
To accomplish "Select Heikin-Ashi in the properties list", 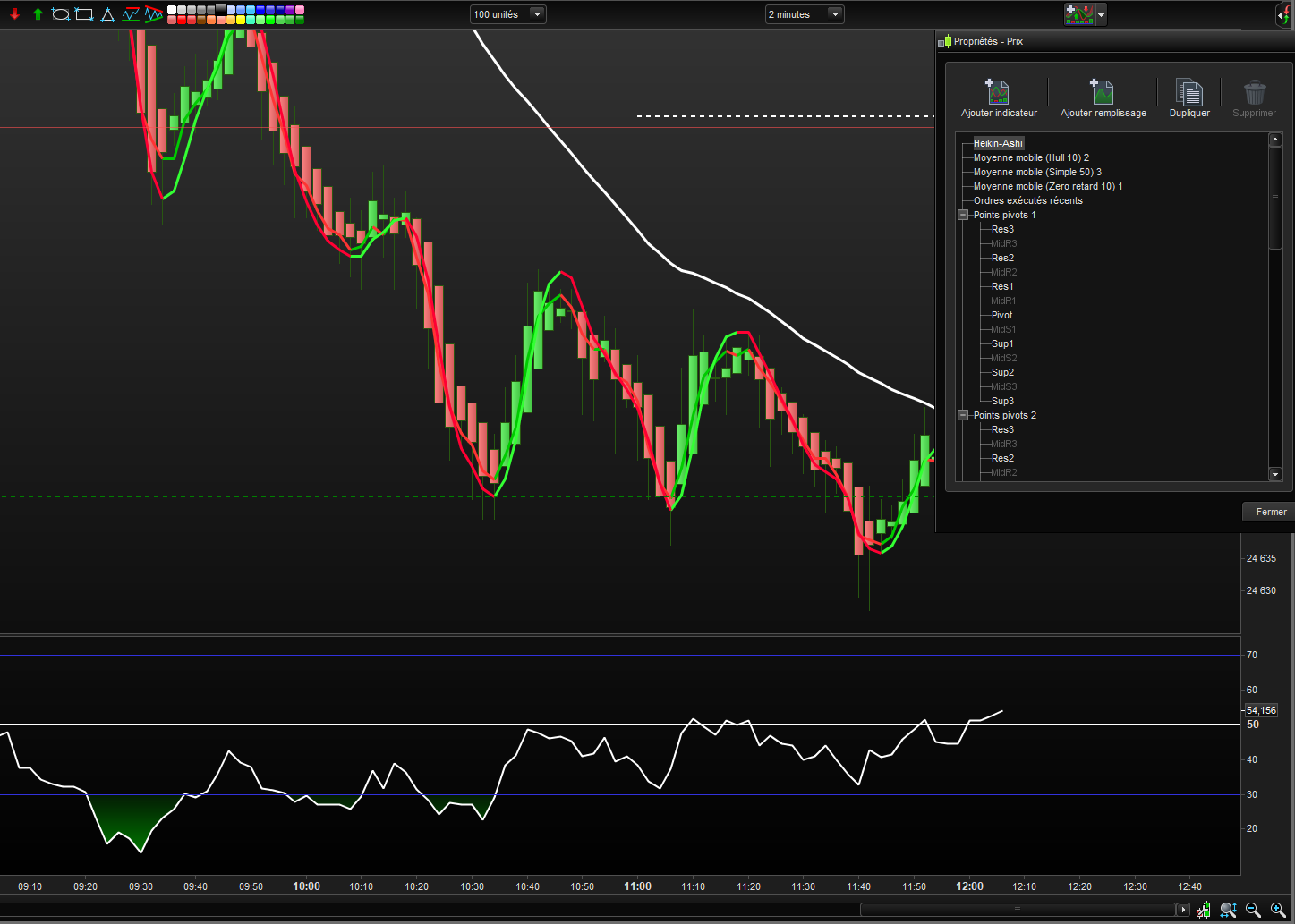I will point(997,143).
